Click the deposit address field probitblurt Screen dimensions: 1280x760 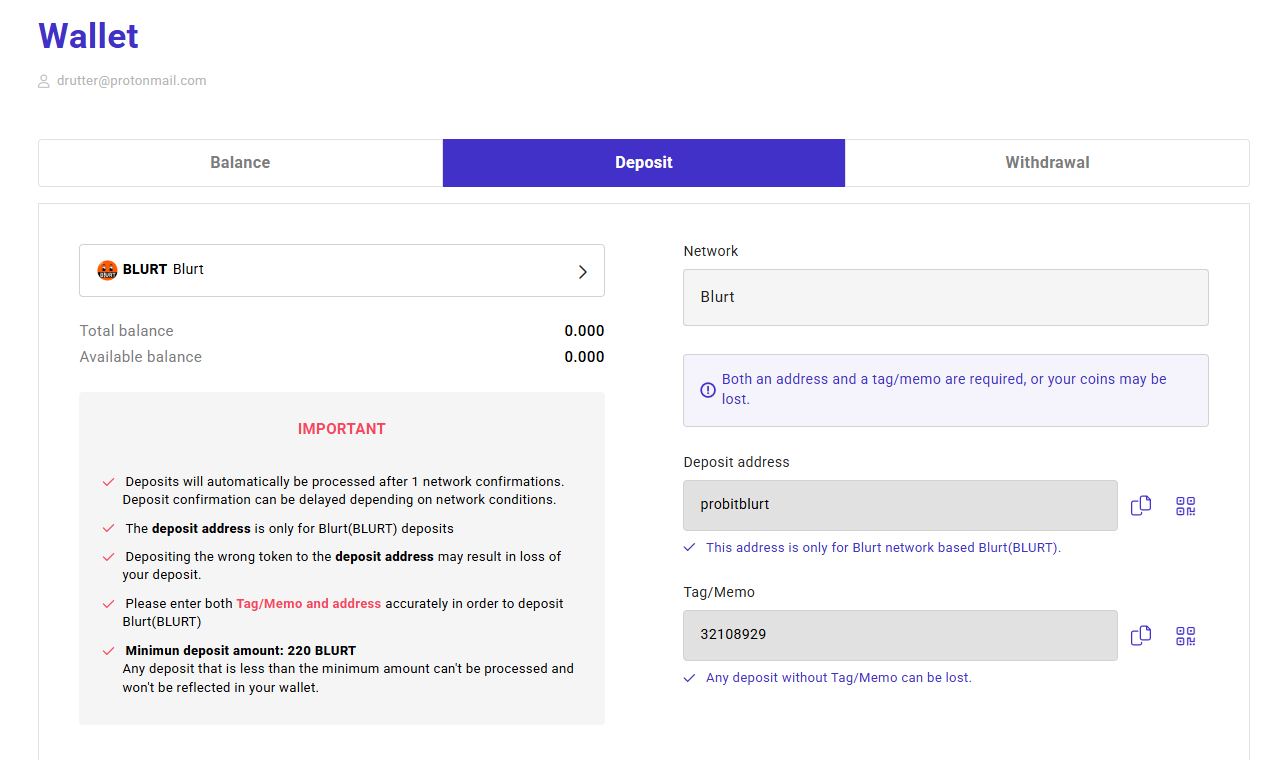(x=900, y=505)
